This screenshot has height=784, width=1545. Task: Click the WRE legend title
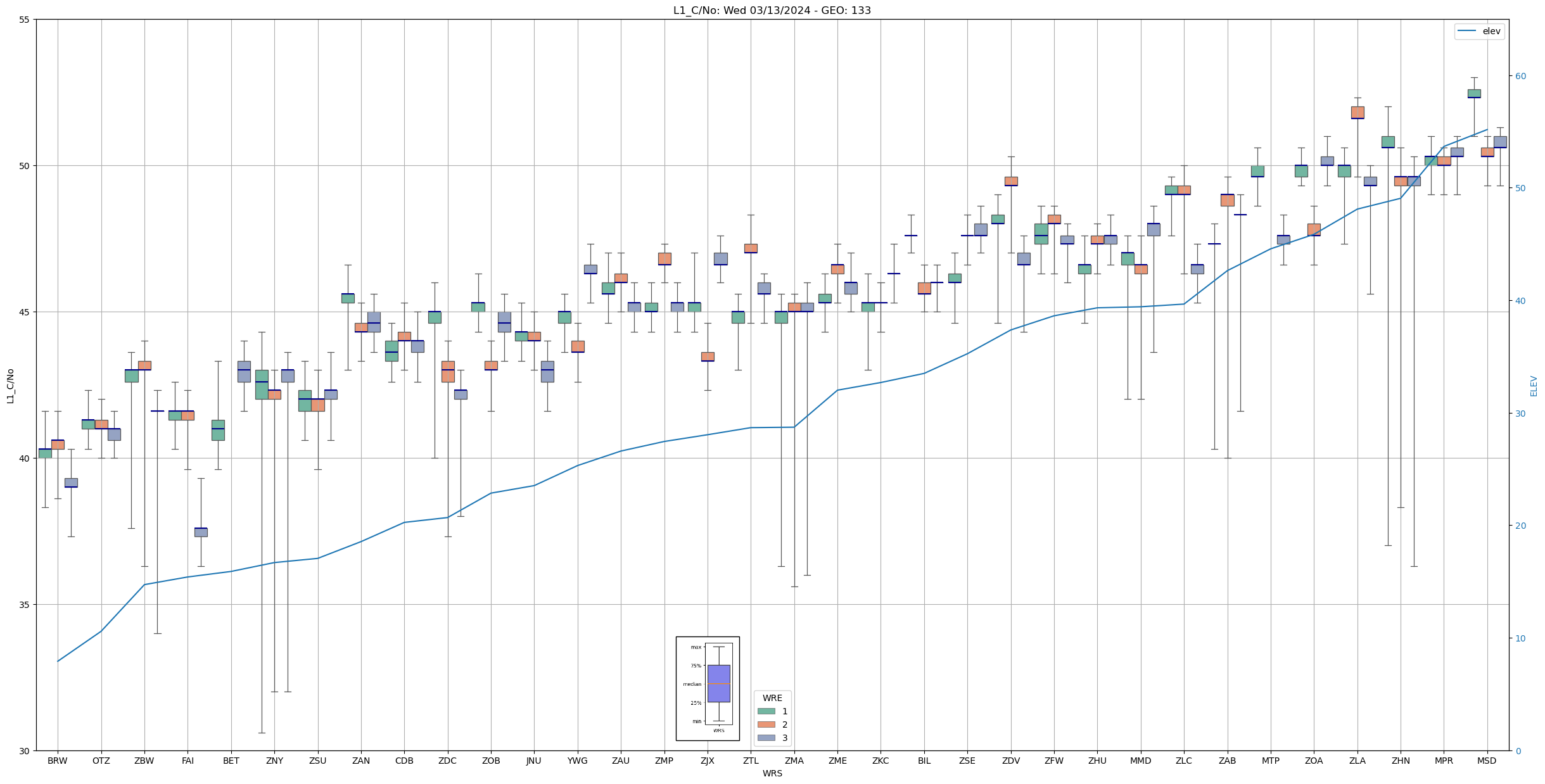point(772,699)
